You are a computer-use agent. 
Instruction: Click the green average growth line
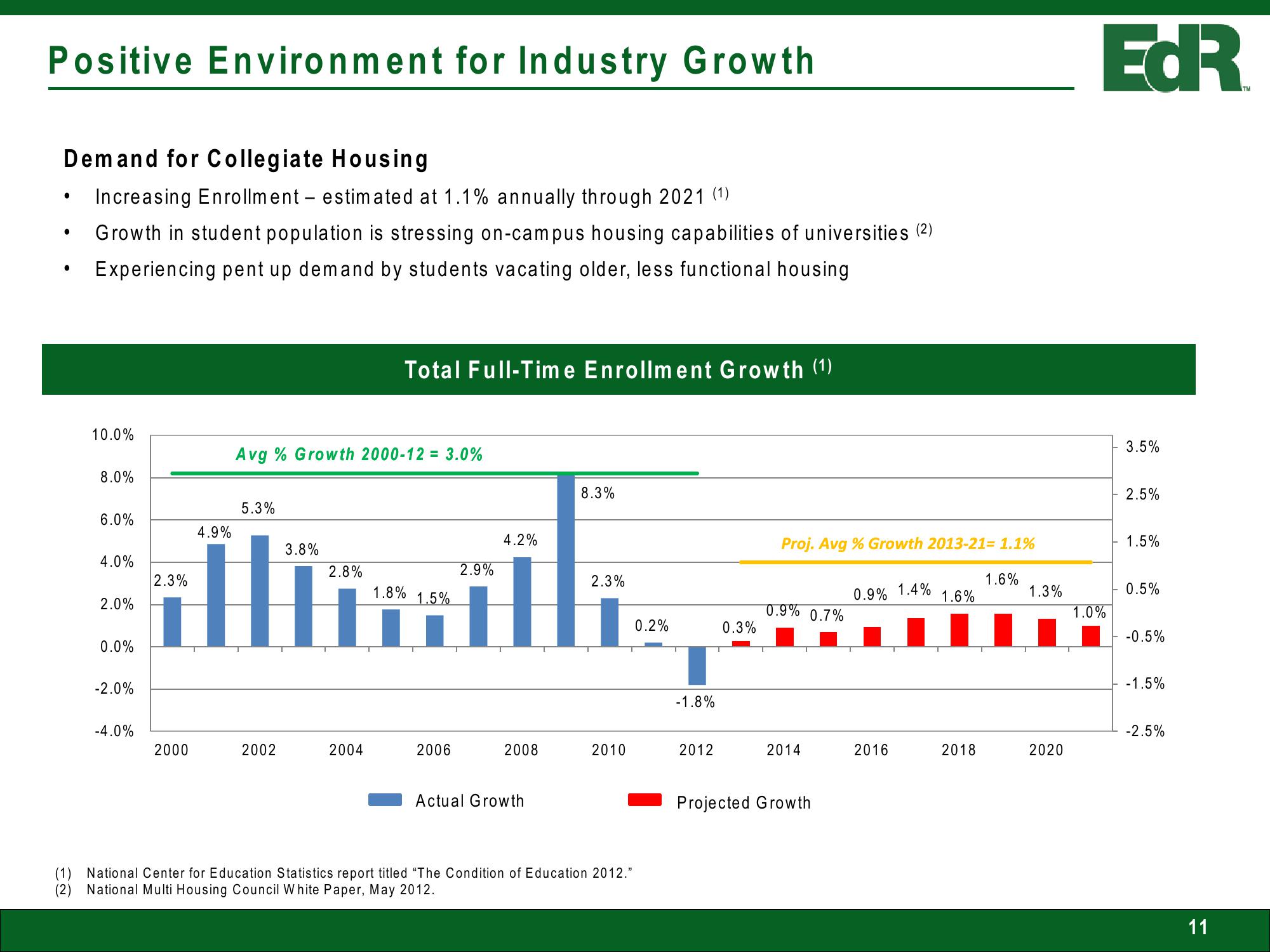click(x=434, y=473)
